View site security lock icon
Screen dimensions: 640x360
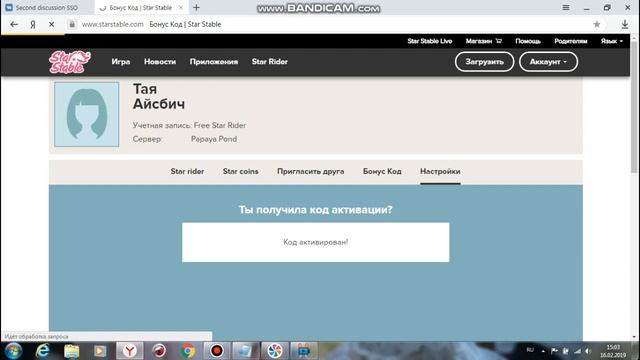click(x=72, y=24)
